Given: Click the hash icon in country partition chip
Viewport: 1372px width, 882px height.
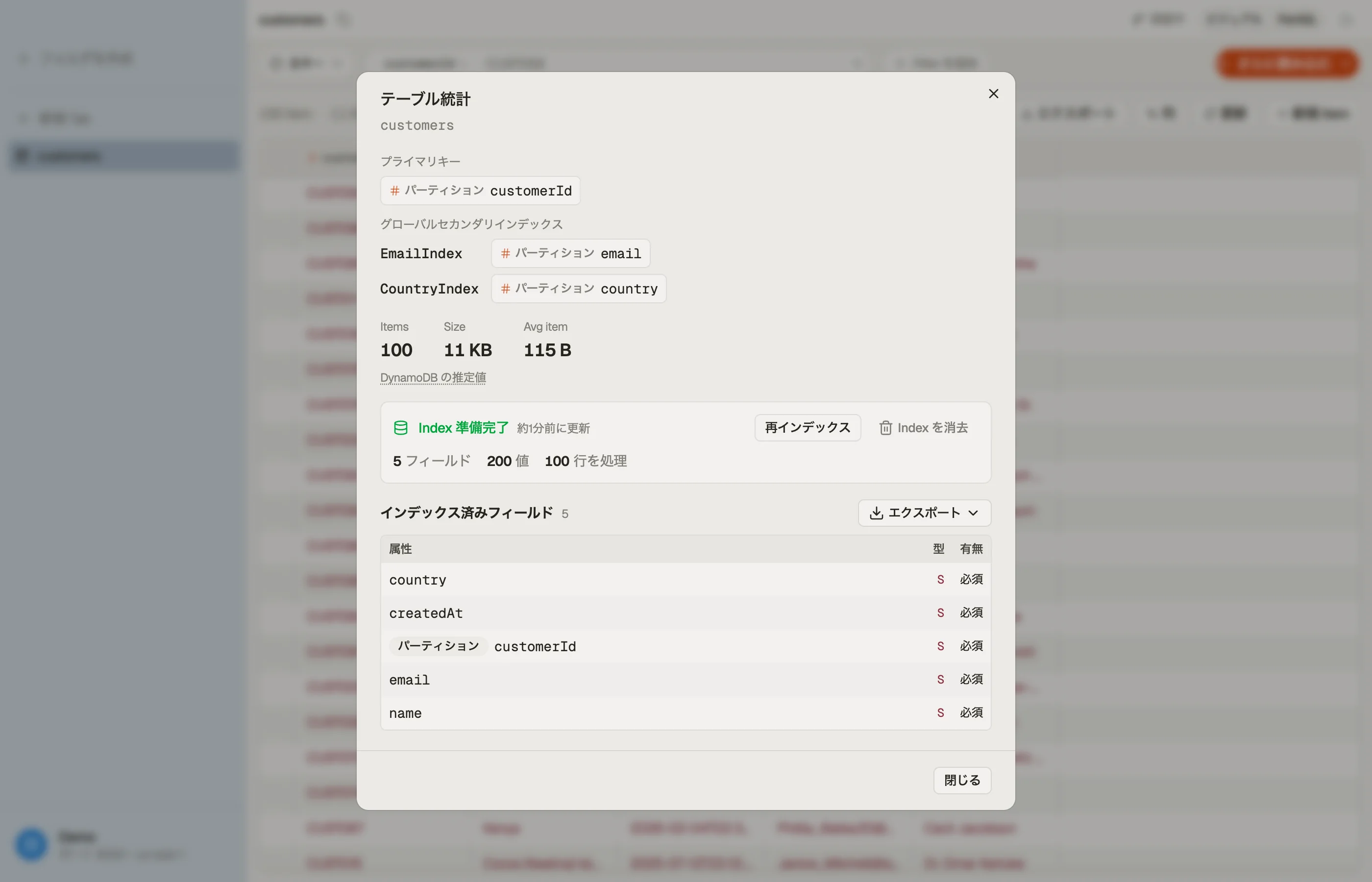Looking at the screenshot, I should point(505,289).
